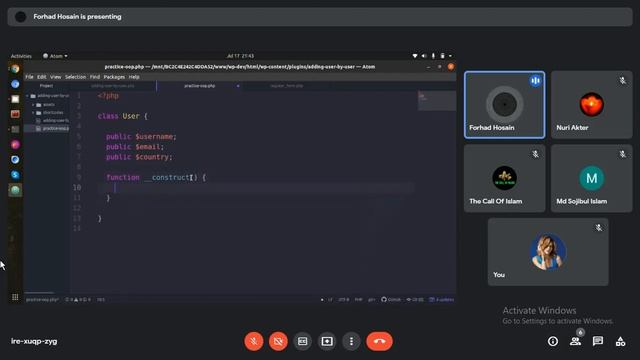The height and width of the screenshot is (360, 640).
Task: Click line number 10 in gutter
Action: tap(77, 188)
